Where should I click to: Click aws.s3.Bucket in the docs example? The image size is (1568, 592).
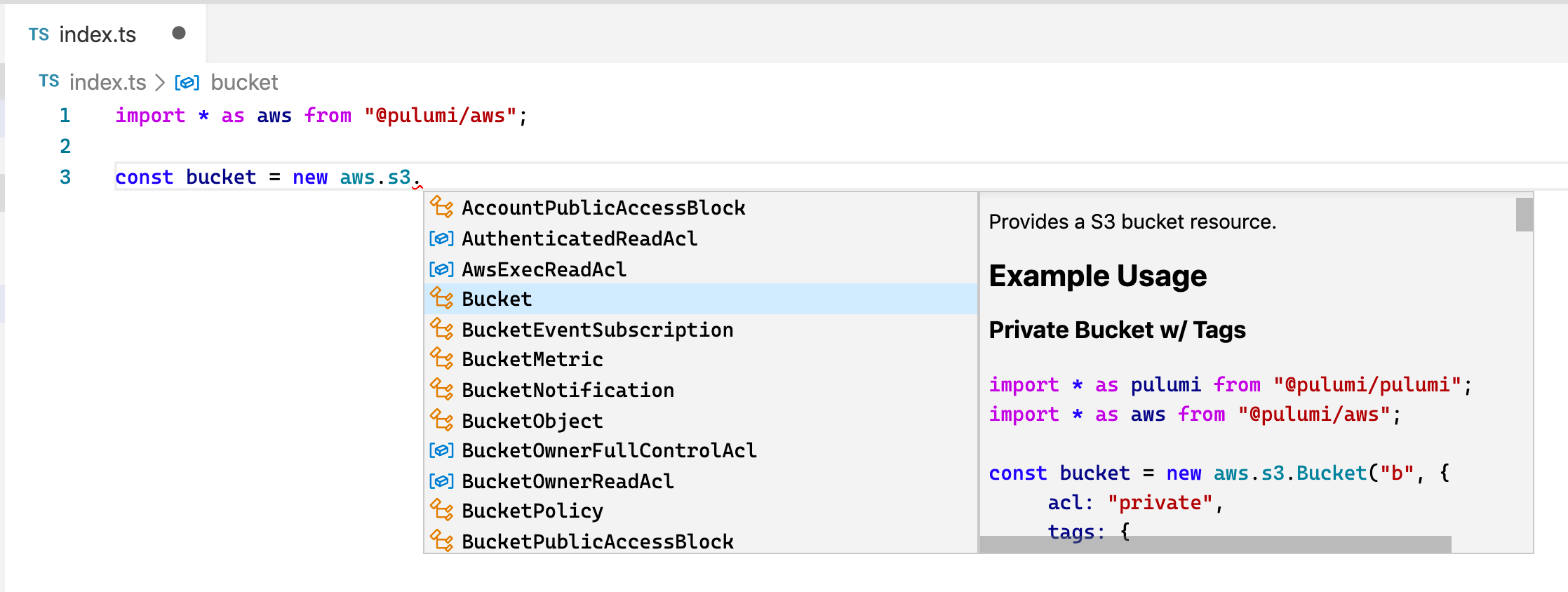(x=1291, y=473)
